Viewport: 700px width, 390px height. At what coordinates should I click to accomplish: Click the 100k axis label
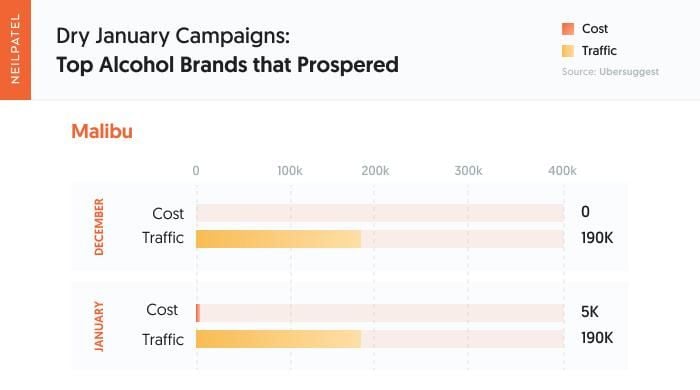290,171
